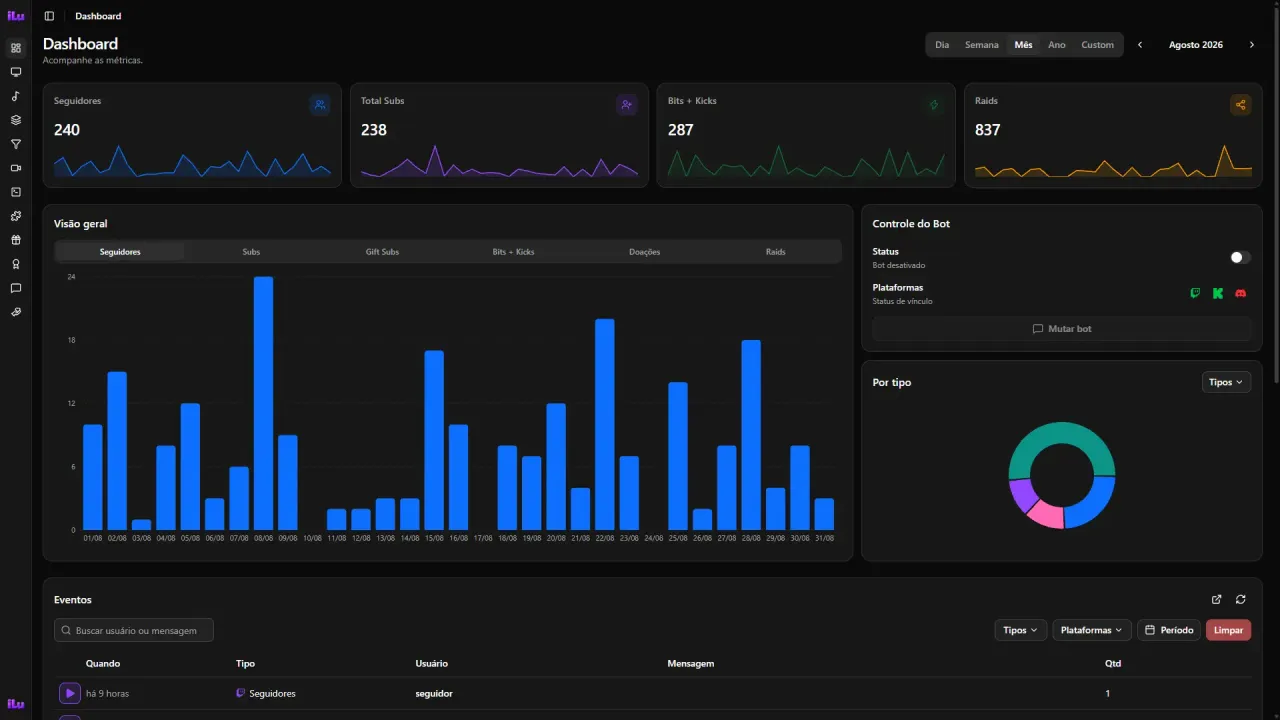Open the gift box sidebar icon

tap(15, 240)
